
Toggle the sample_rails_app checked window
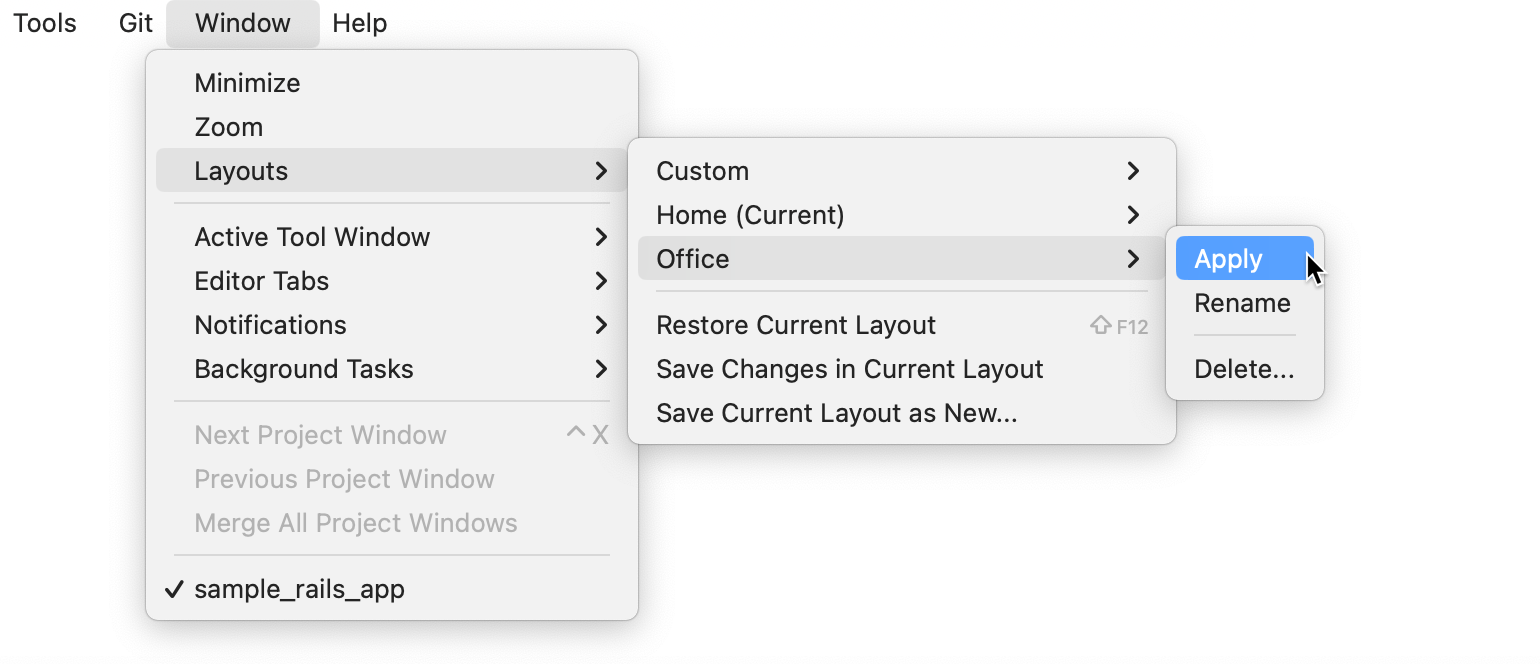tap(299, 589)
